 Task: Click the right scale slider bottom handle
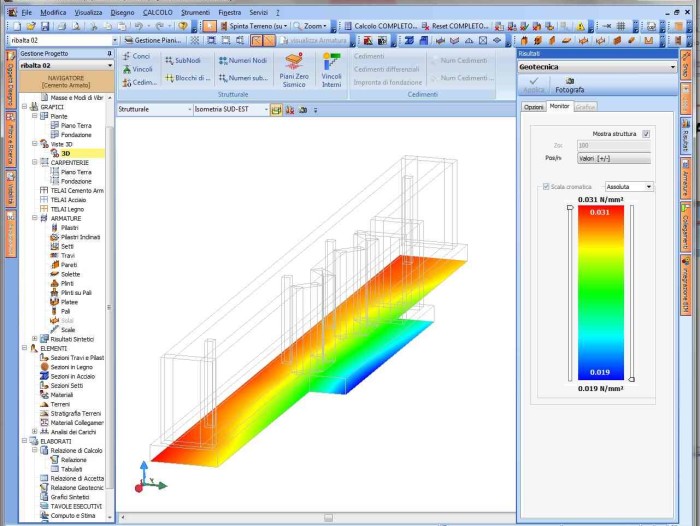click(632, 379)
